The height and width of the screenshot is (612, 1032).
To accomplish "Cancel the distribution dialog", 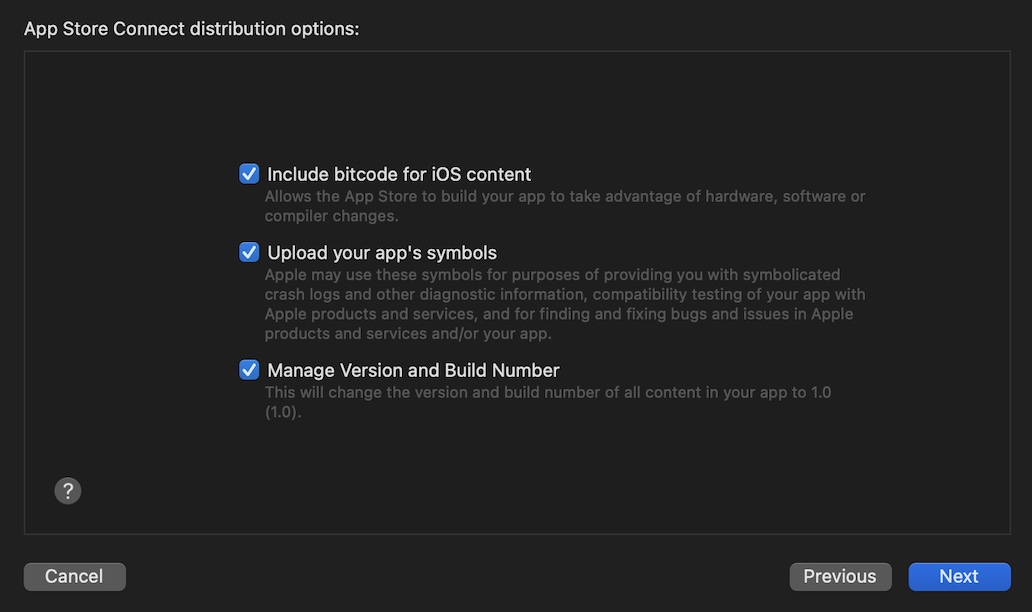I will (x=75, y=576).
